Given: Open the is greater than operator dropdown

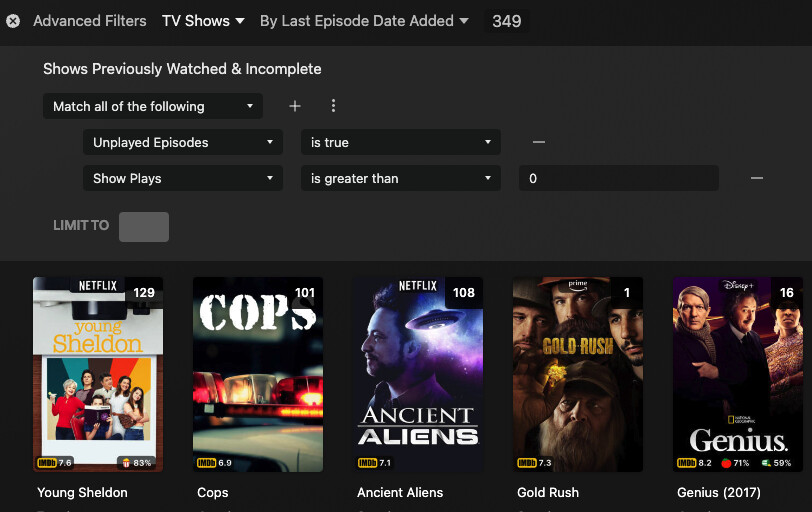Looking at the screenshot, I should point(401,179).
